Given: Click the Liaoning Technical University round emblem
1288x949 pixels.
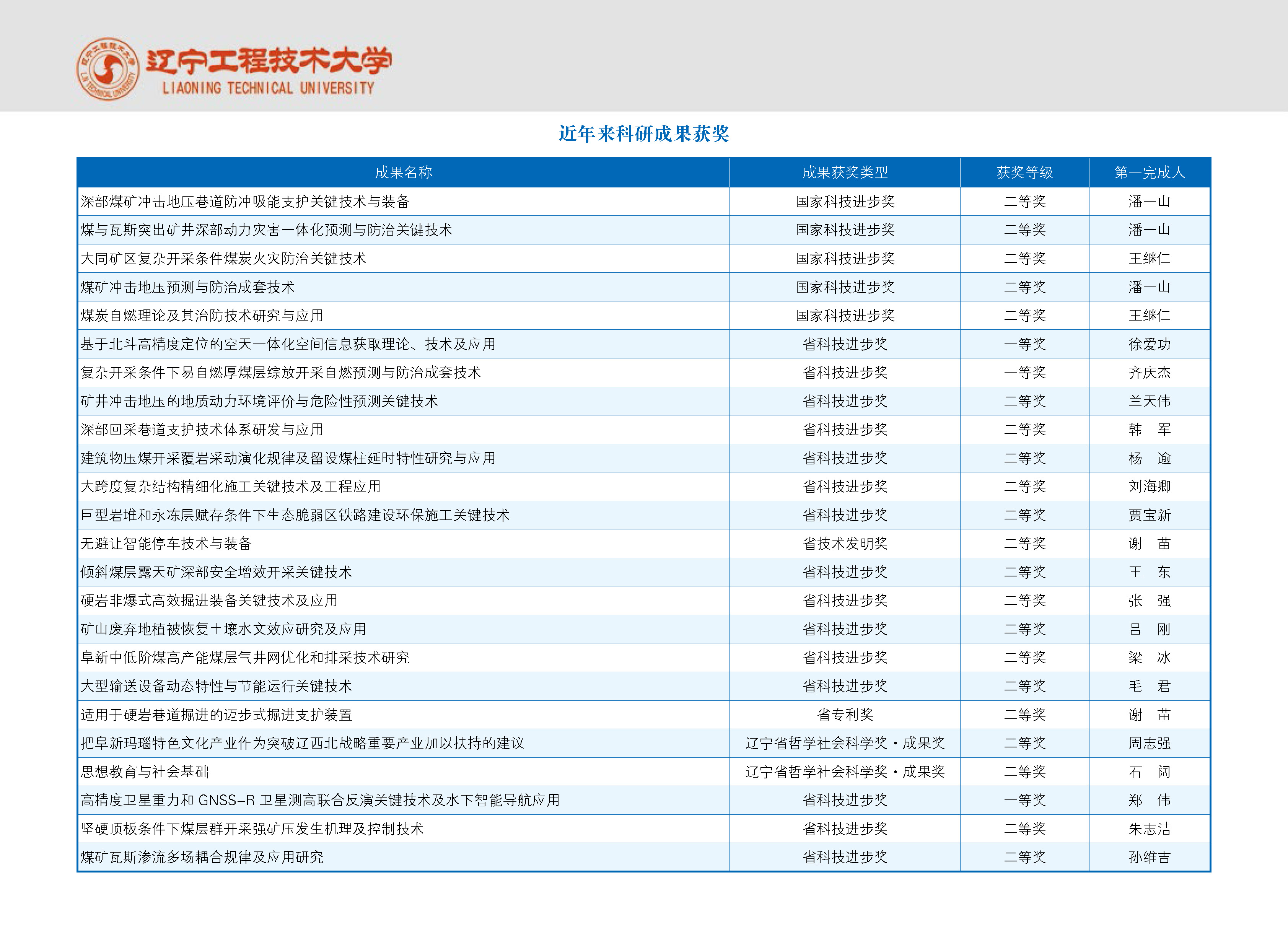Looking at the screenshot, I should pyautogui.click(x=107, y=69).
